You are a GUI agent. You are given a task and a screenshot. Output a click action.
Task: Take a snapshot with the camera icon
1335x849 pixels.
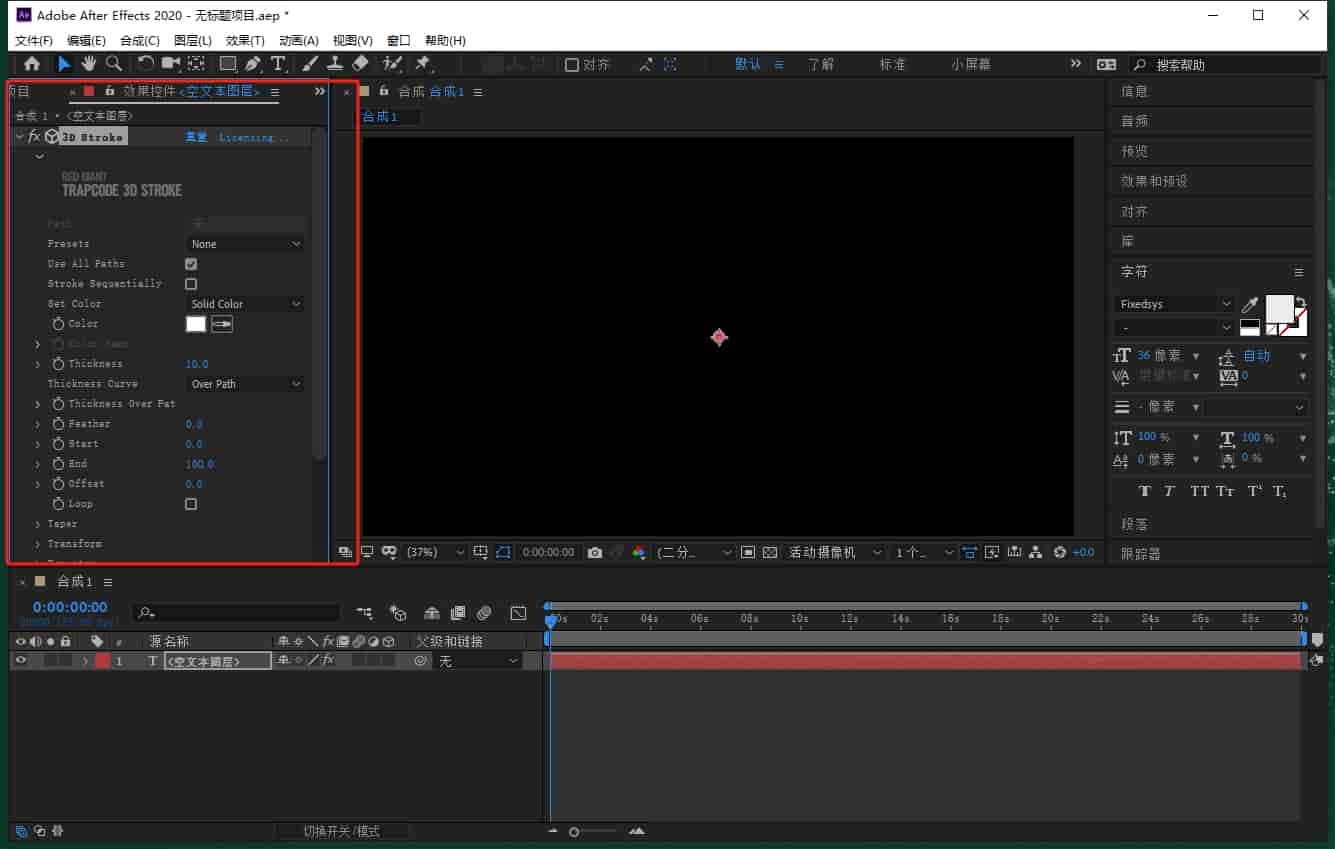pyautogui.click(x=595, y=552)
